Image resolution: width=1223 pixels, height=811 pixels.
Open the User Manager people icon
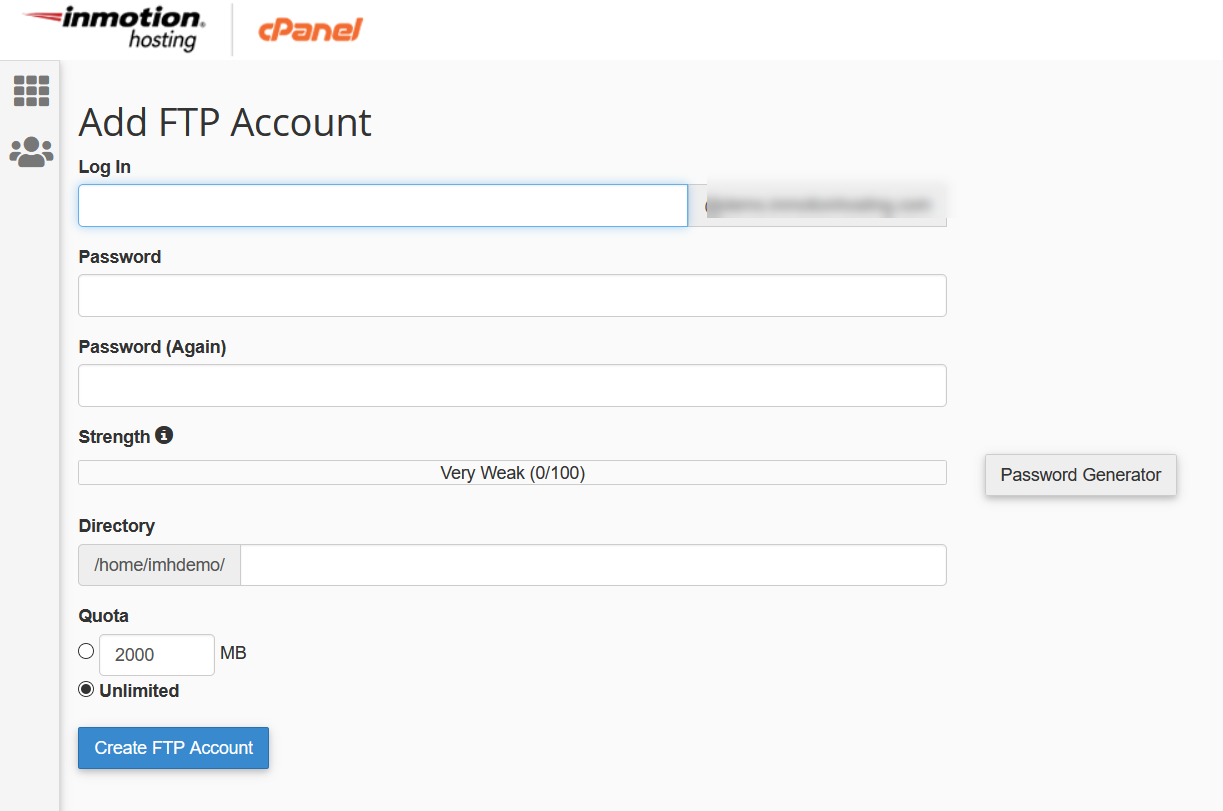point(31,152)
